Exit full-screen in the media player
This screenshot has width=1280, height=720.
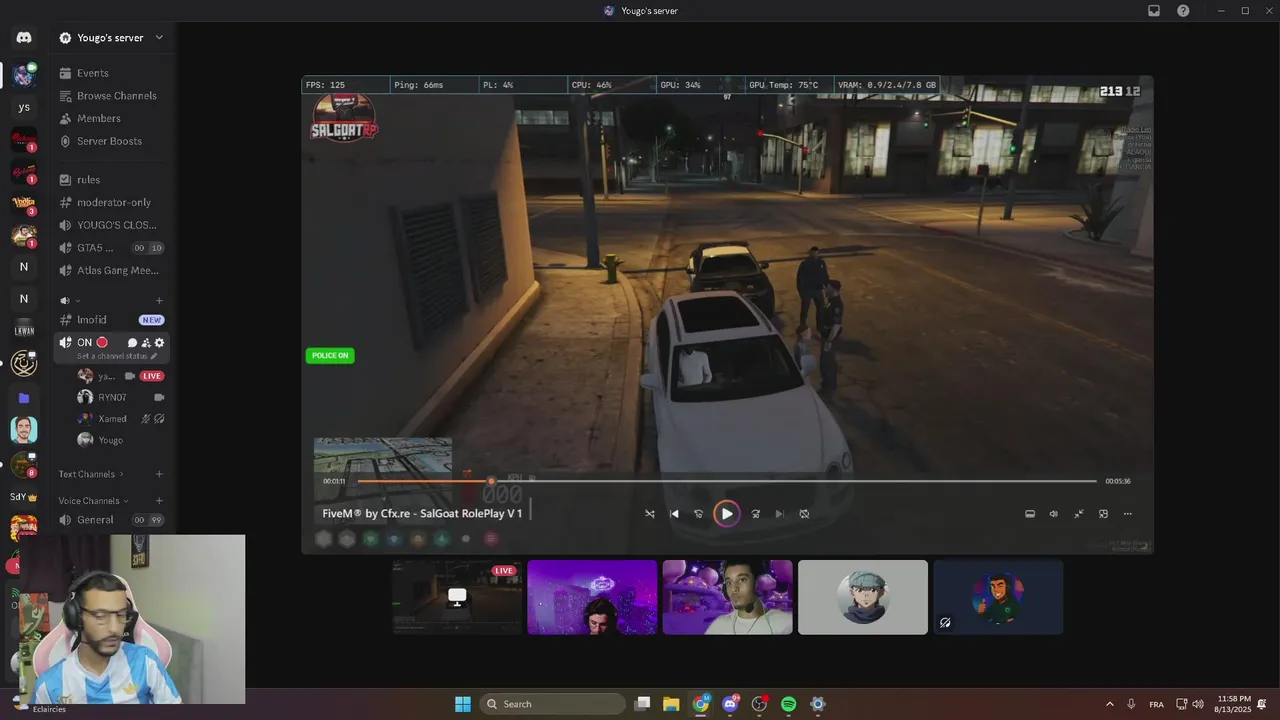click(1079, 514)
